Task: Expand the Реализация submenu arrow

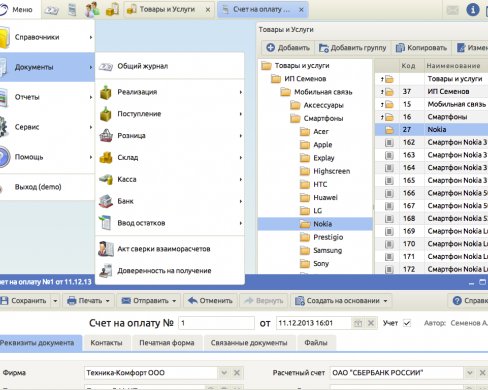Action: [240, 92]
